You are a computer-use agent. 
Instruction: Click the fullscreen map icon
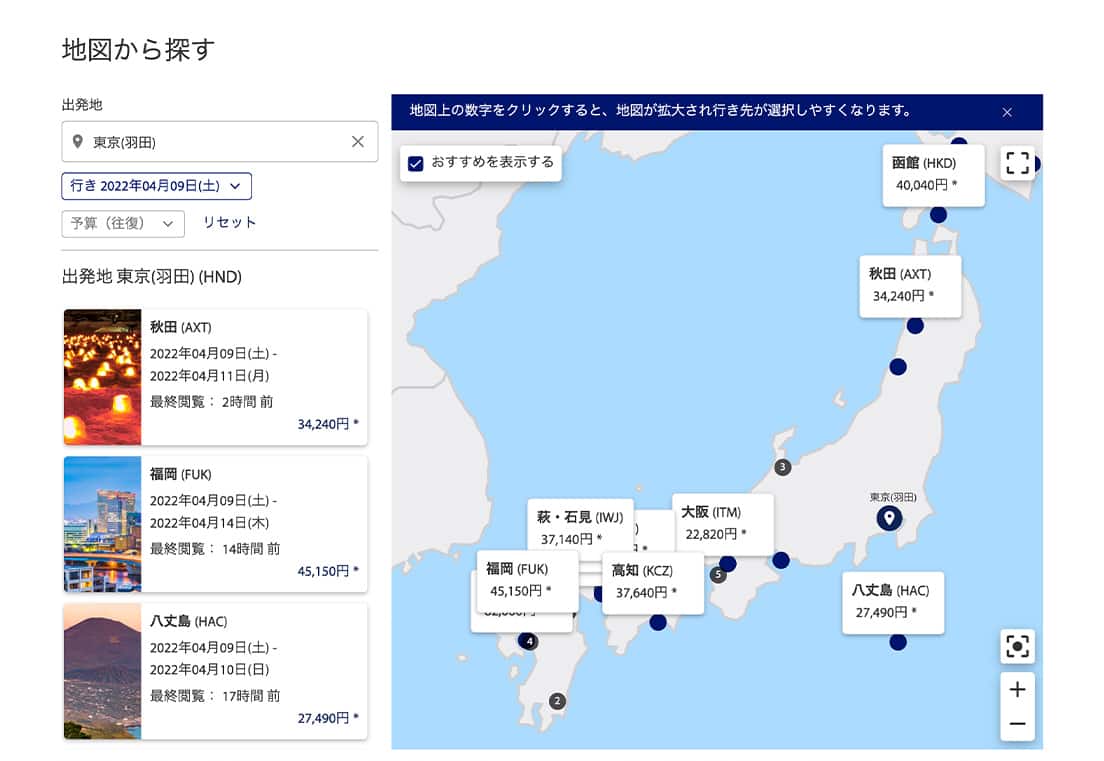coord(1017,163)
